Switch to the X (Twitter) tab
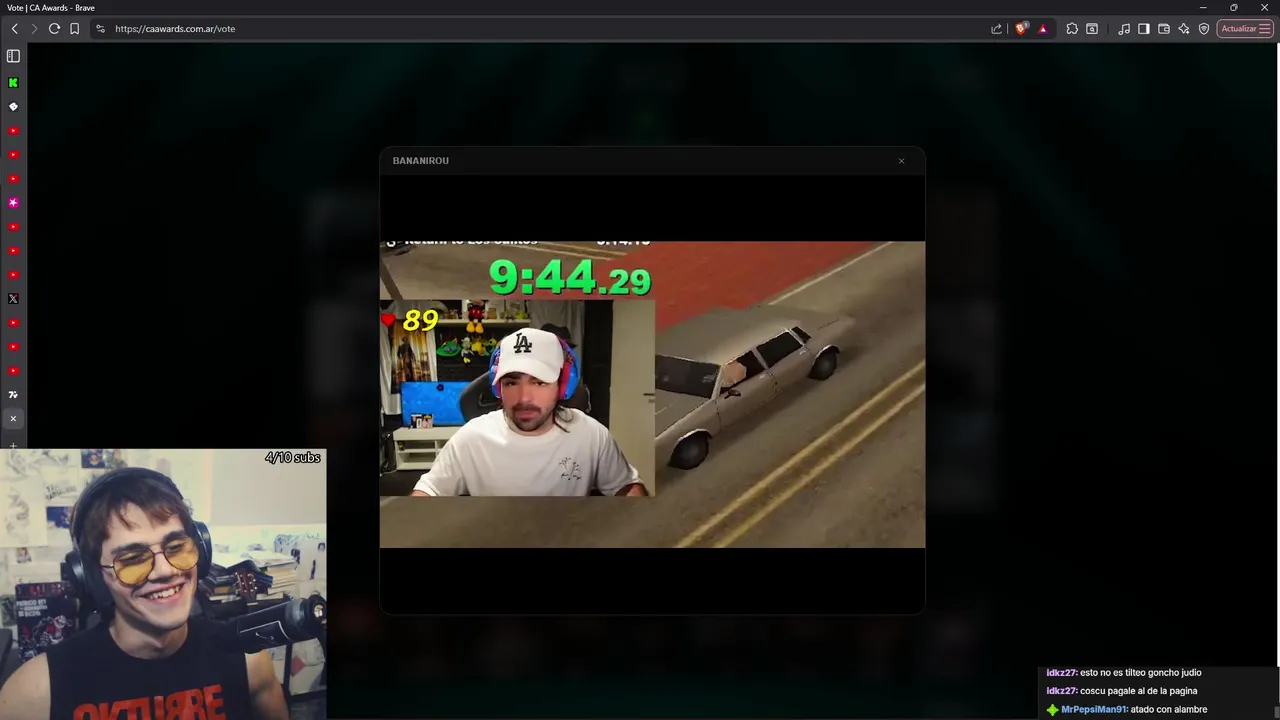This screenshot has height=720, width=1280. click(x=13, y=299)
